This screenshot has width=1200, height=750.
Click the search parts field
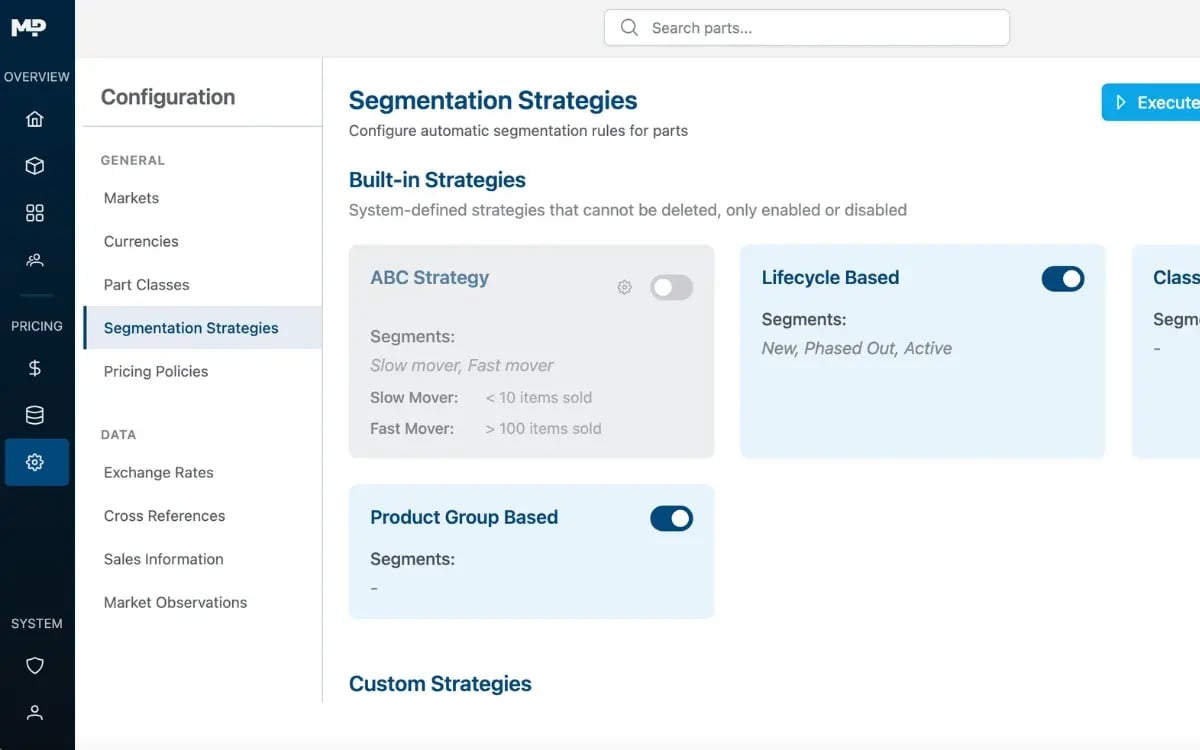[806, 27]
